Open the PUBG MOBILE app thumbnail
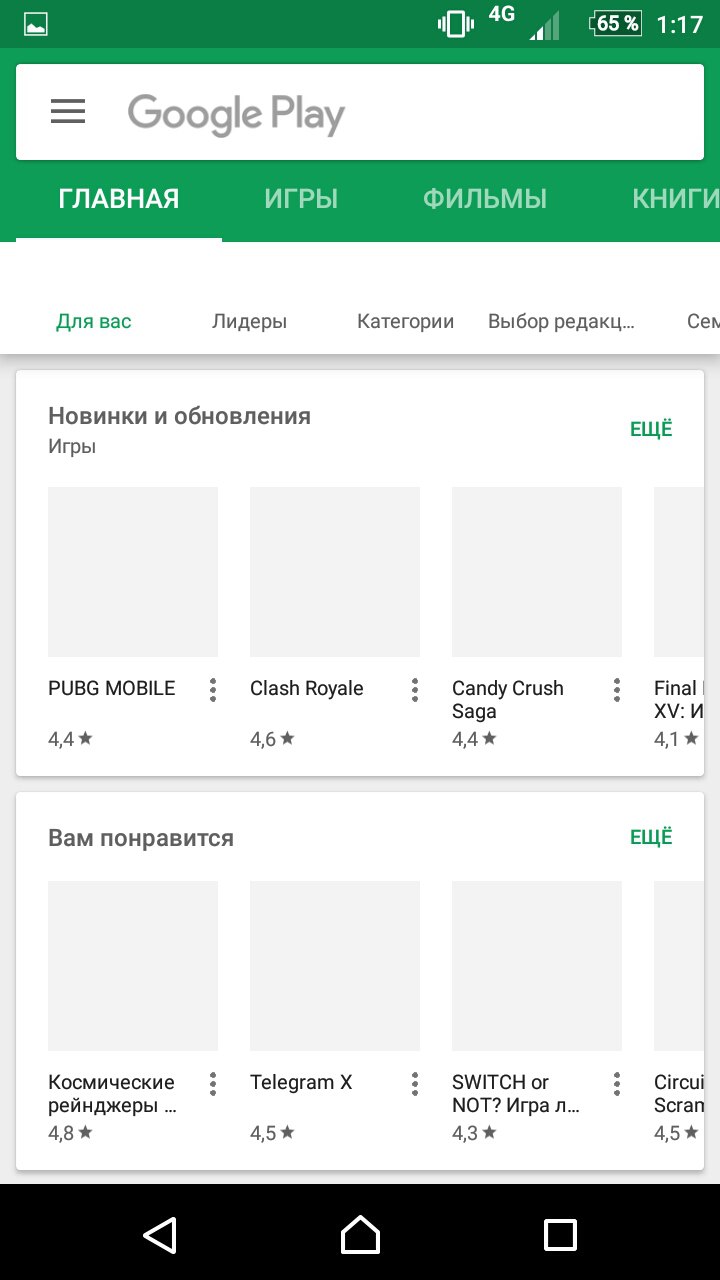 (133, 572)
